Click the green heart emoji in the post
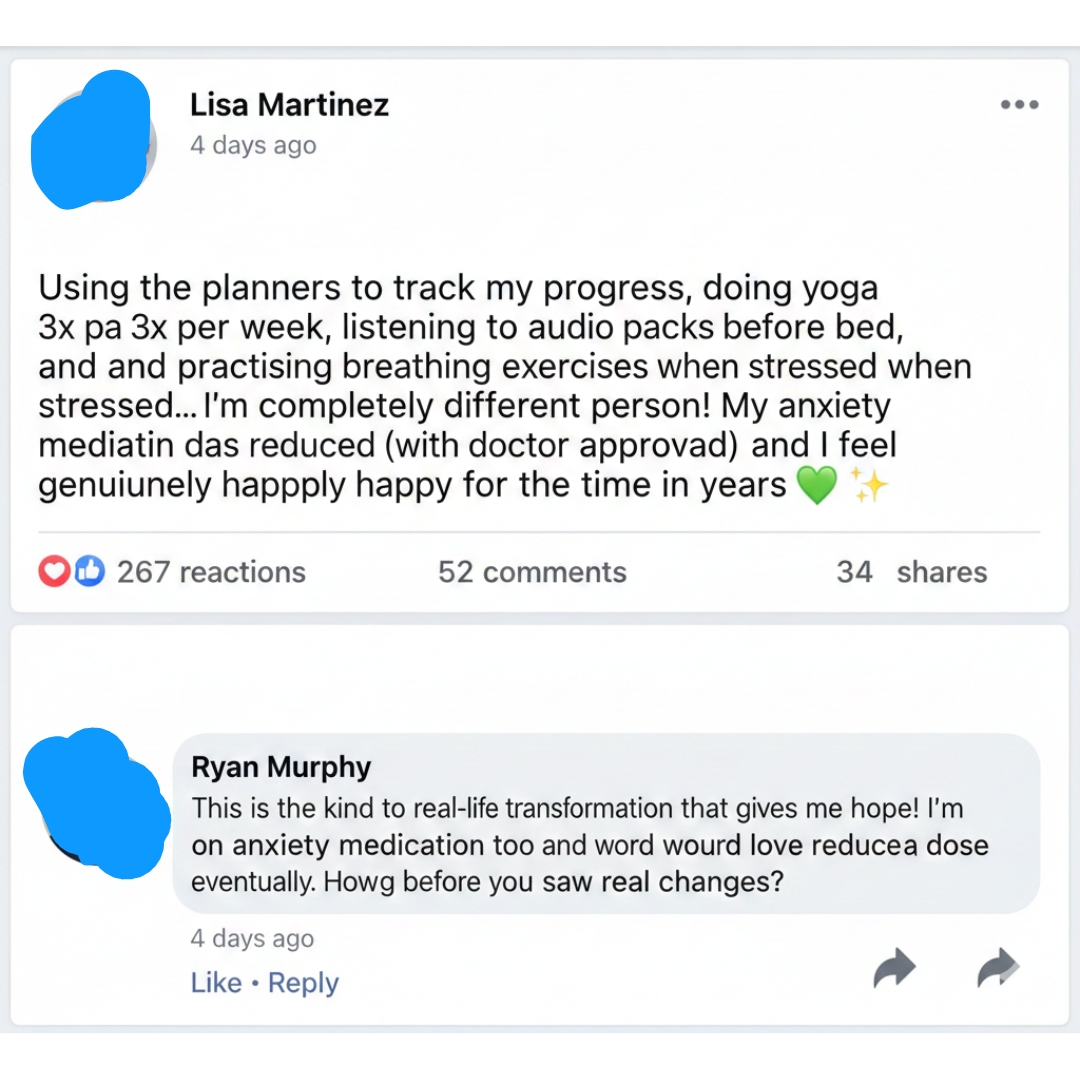1080x1080 pixels. tap(818, 485)
